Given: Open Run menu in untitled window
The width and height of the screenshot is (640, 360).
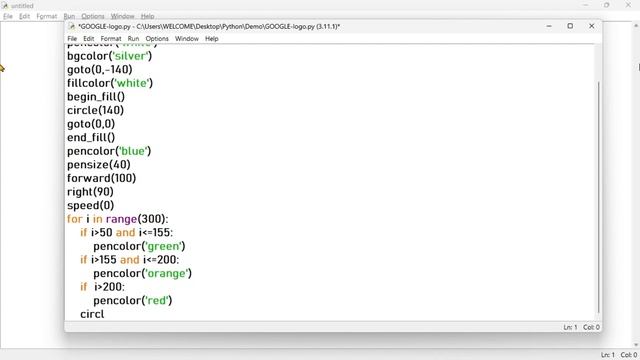Looking at the screenshot, I should pos(69,16).
